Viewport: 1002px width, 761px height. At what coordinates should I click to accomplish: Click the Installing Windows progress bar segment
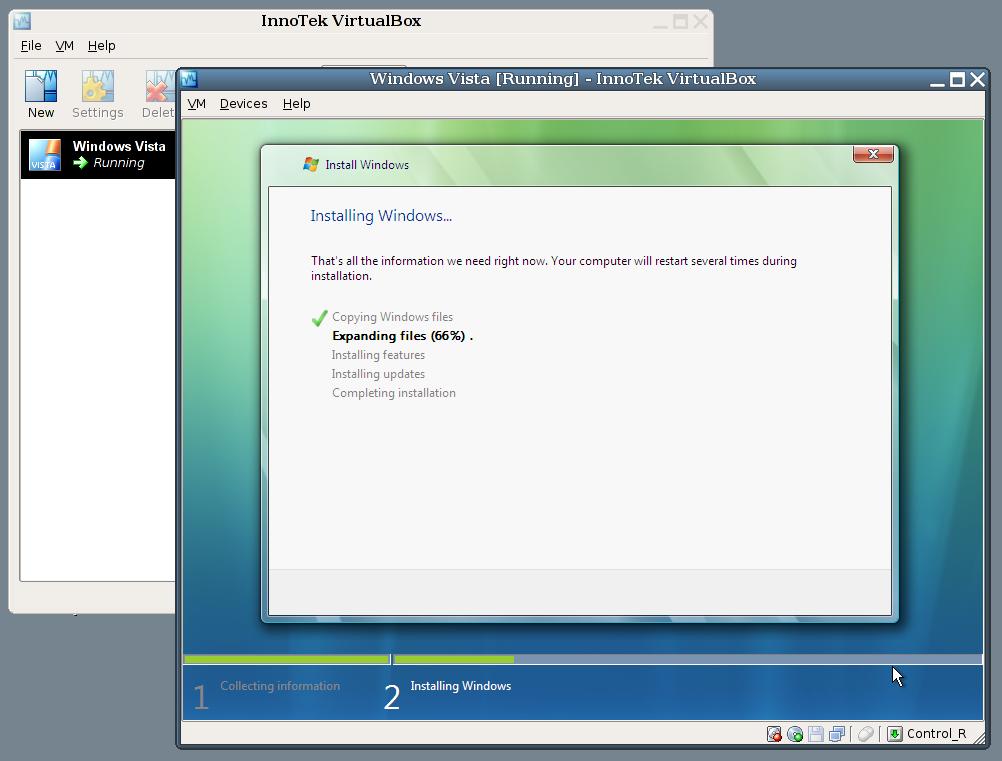click(x=688, y=659)
